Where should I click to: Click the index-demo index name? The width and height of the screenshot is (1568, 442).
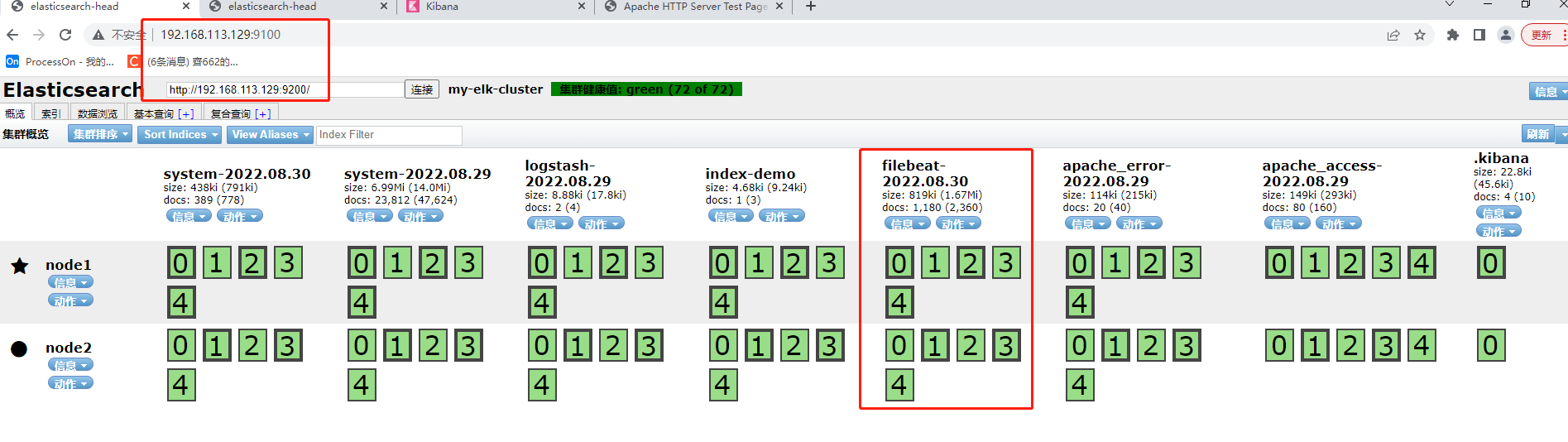[x=750, y=174]
